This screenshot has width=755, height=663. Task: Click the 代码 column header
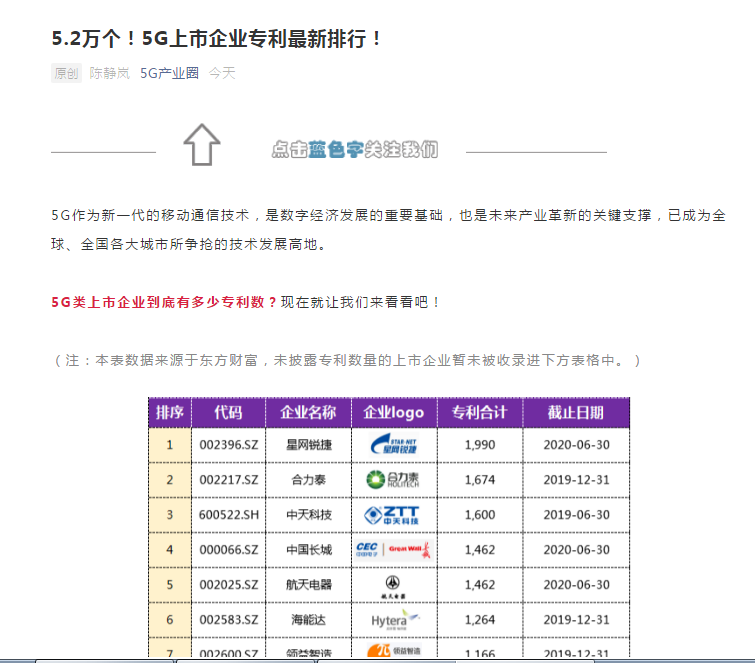(228, 413)
